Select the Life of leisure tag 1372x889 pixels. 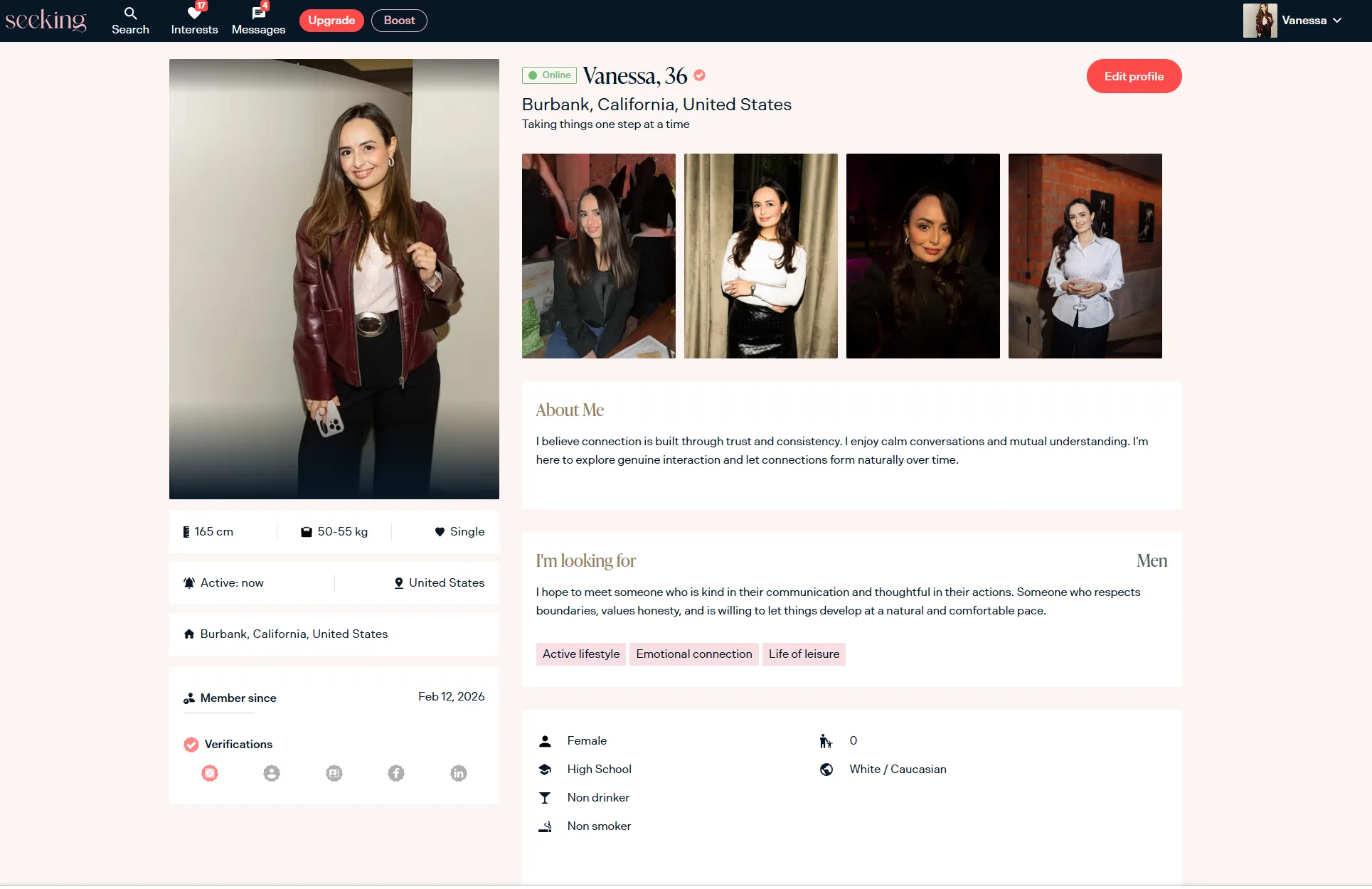pos(804,654)
